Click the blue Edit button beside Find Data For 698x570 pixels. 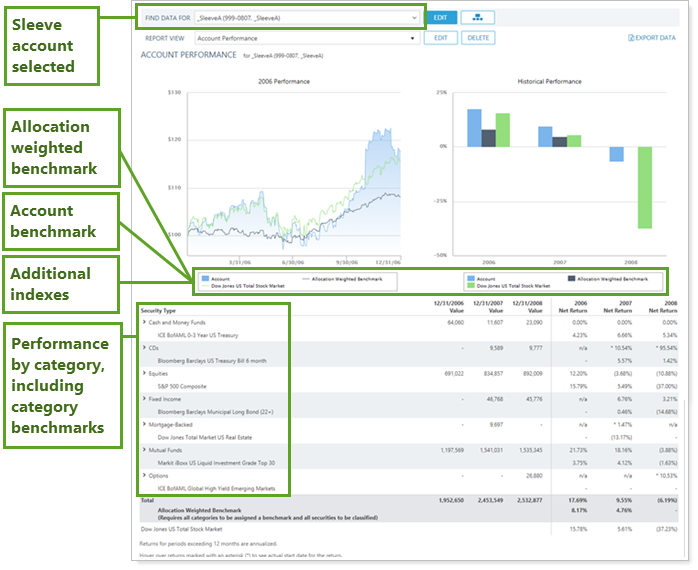pyautogui.click(x=440, y=17)
